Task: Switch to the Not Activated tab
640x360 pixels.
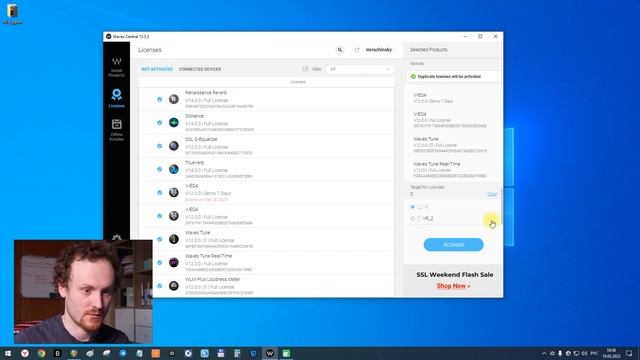Action: 157,69
